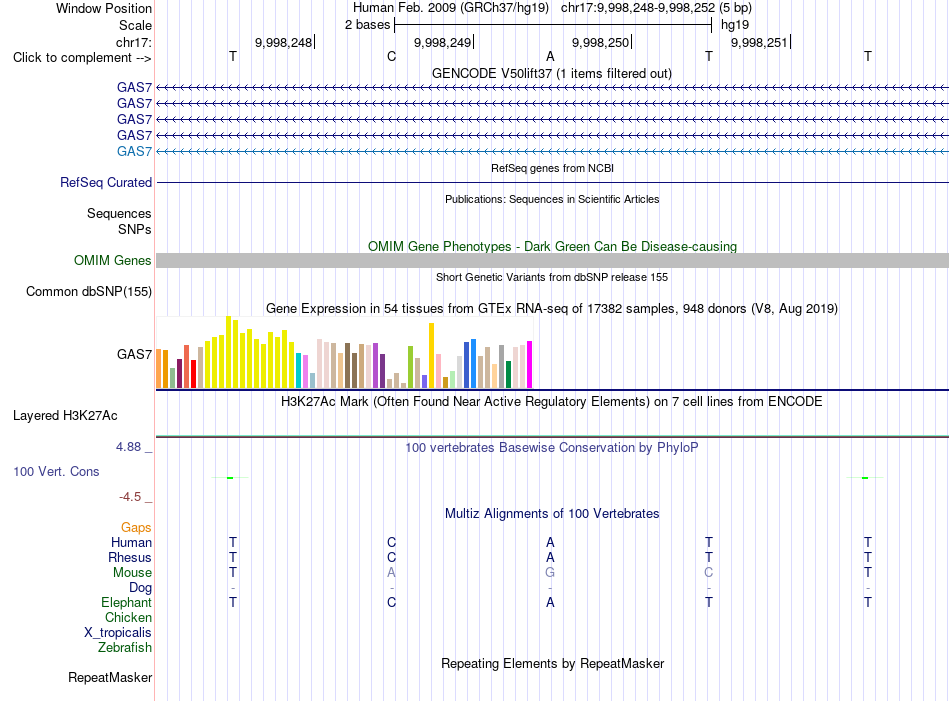The width and height of the screenshot is (950, 701).
Task: Click the 'Click to complement -->' label
Action: tap(82, 58)
